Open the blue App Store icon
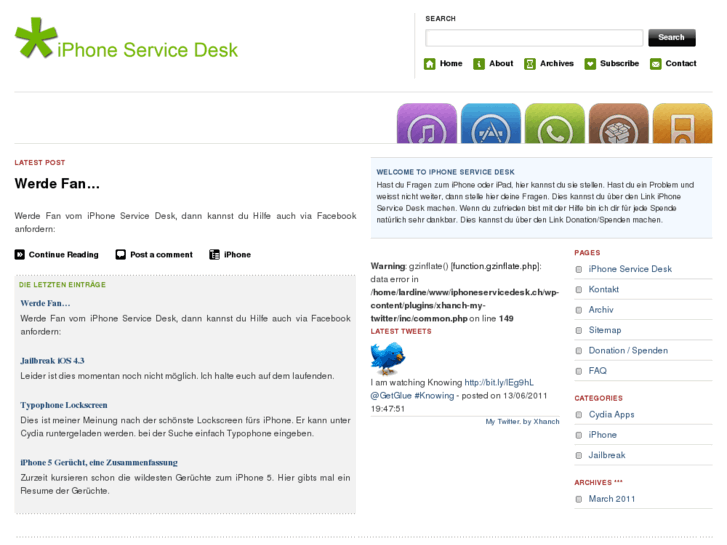Image resolution: width=727 pixels, height=545 pixels. (x=491, y=123)
